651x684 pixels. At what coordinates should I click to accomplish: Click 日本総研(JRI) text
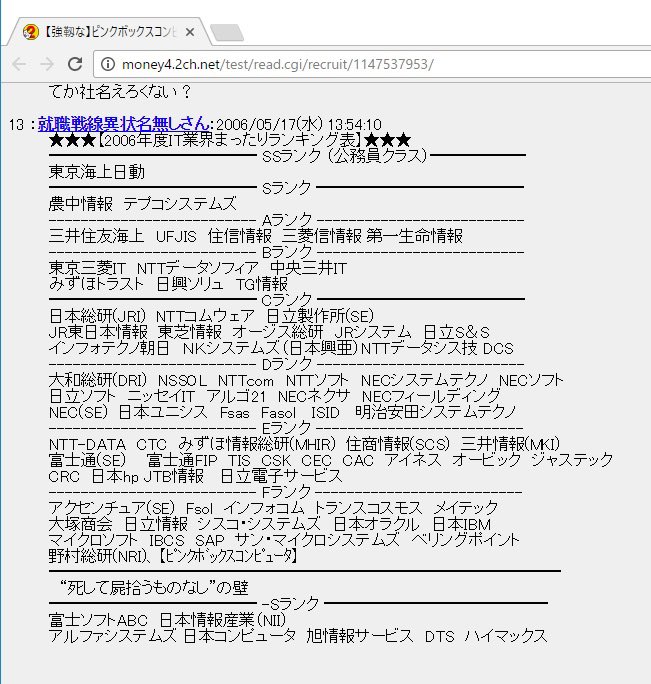(97, 316)
